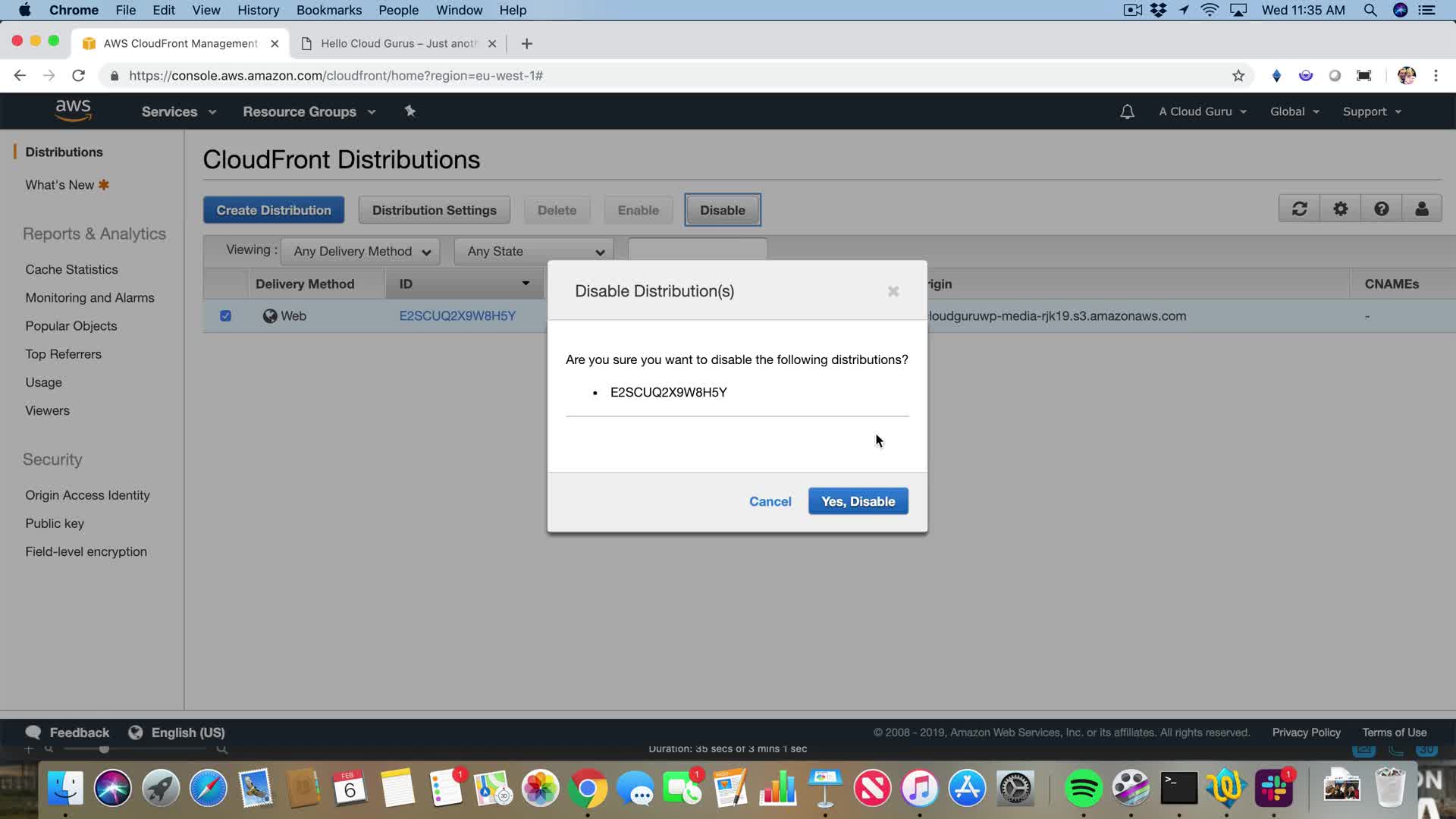
Task: Expand the Any State filter dropdown
Action: click(x=535, y=251)
